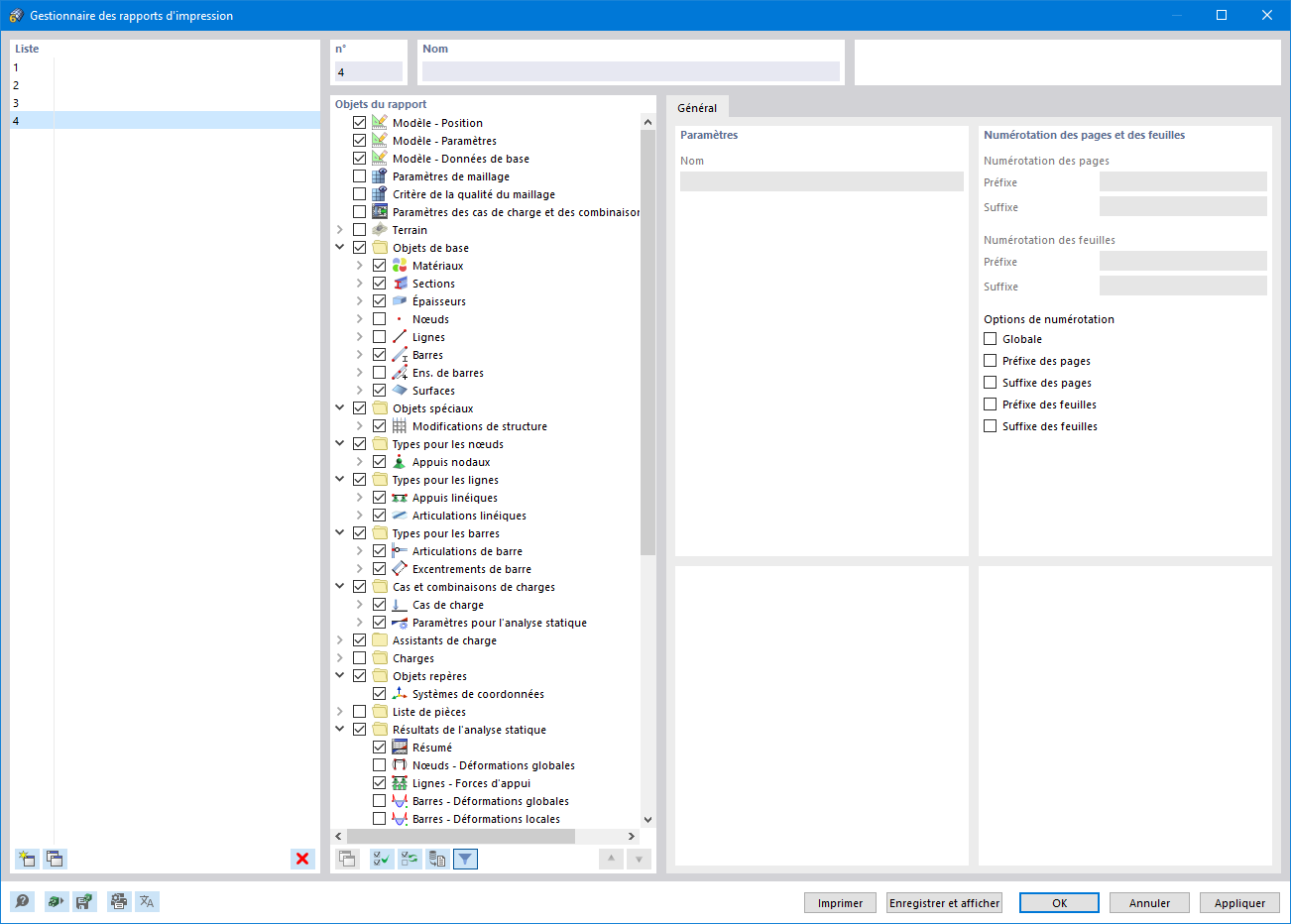
Task: Click Enregistrer et afficher button
Action: 945,903
